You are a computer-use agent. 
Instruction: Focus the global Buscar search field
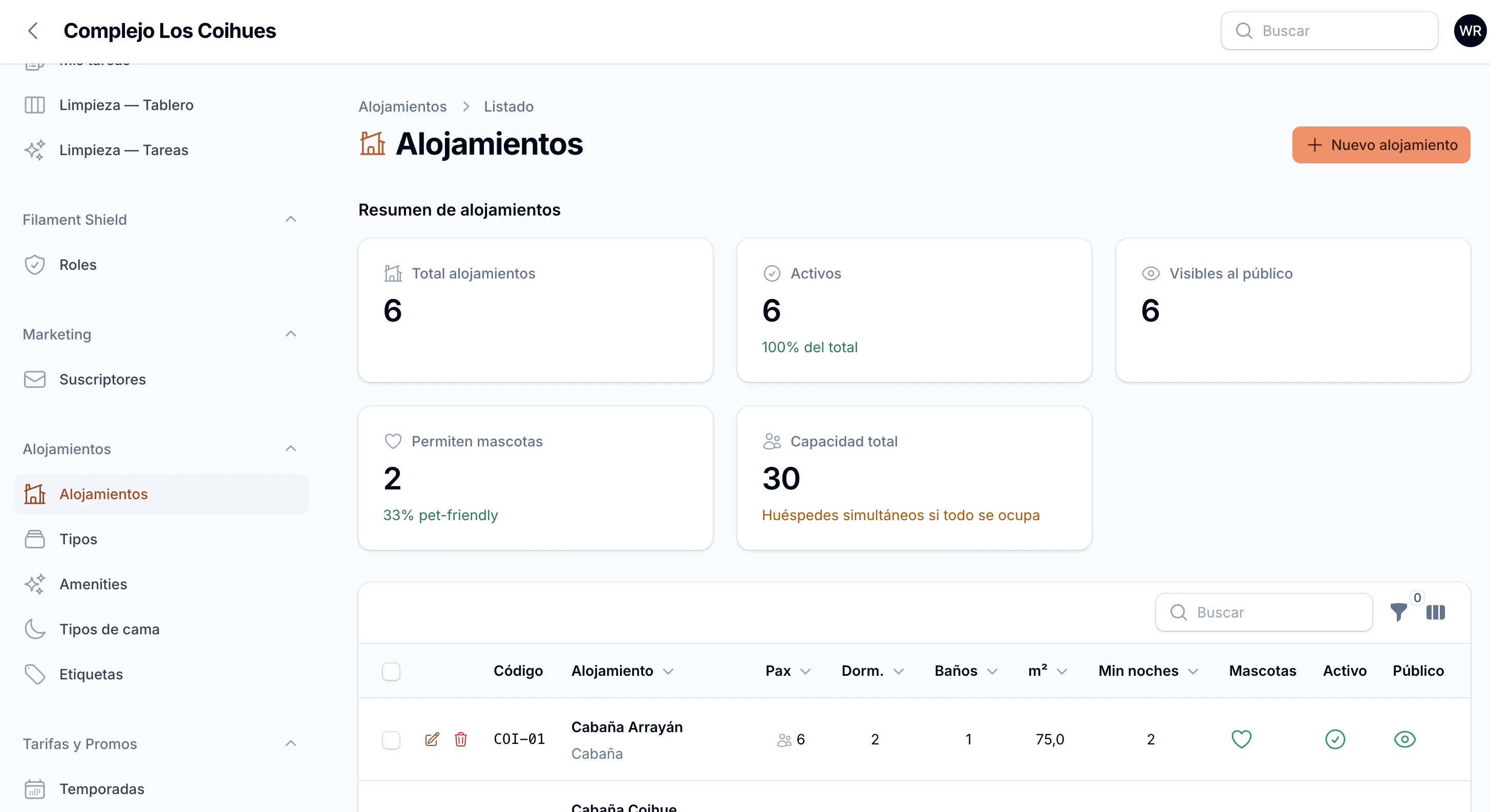coord(1329,31)
